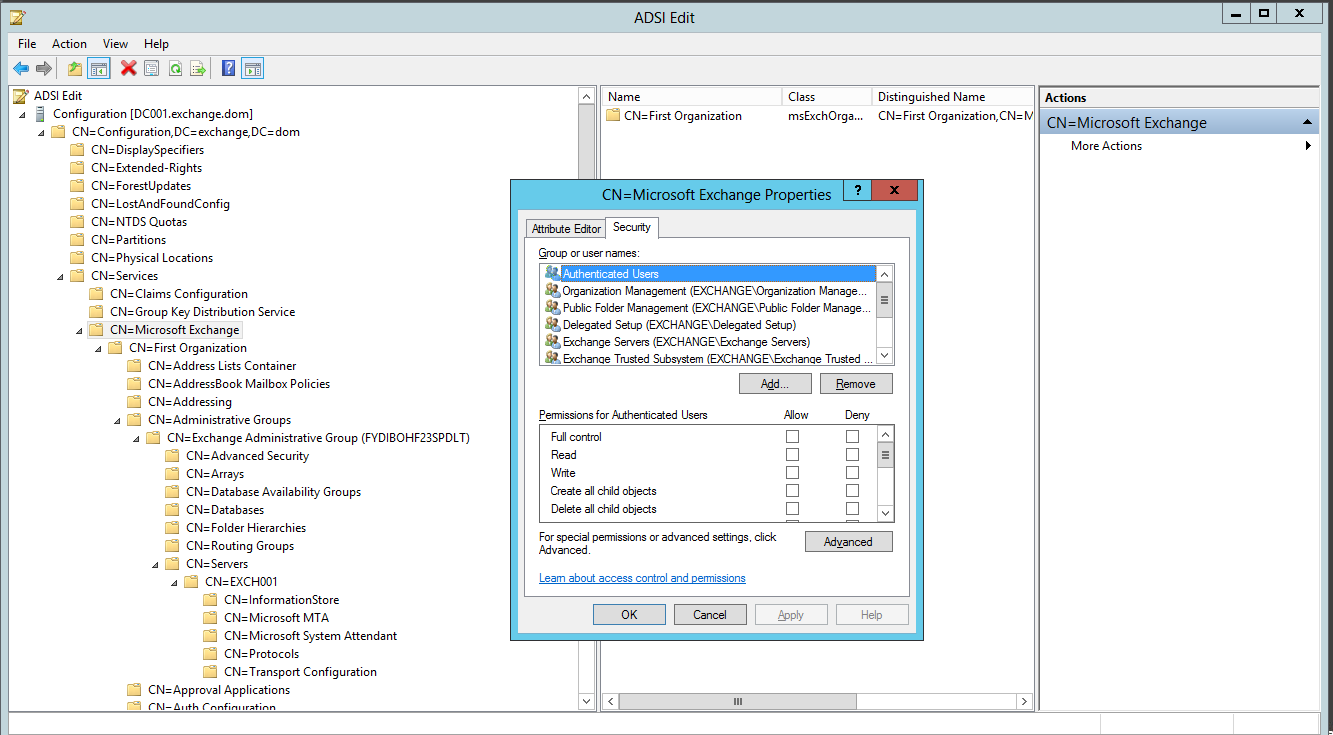Collapse the CN=Microsoft Exchange tree node
The image size is (1333, 735).
point(79,331)
